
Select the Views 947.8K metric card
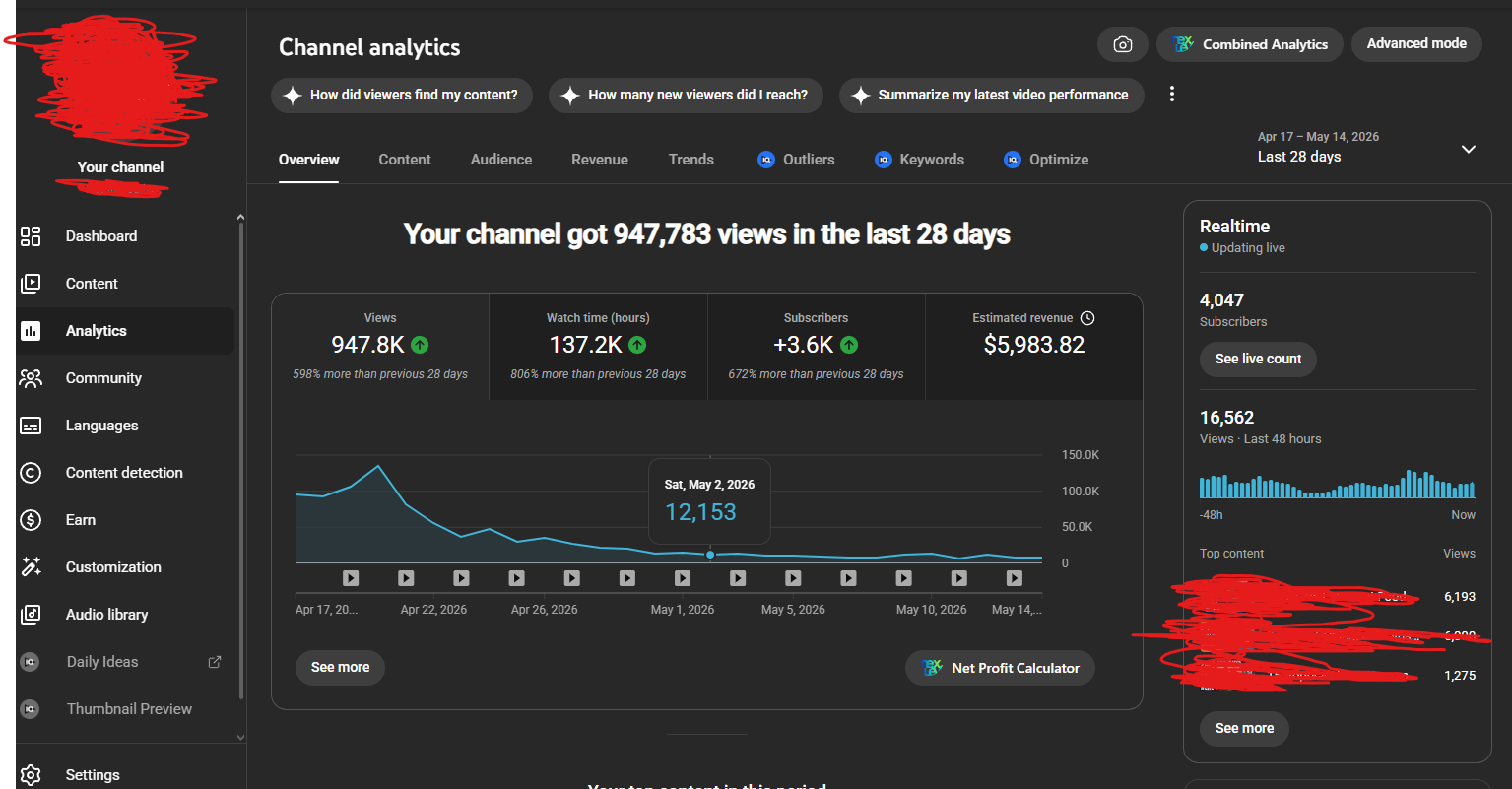pos(380,347)
